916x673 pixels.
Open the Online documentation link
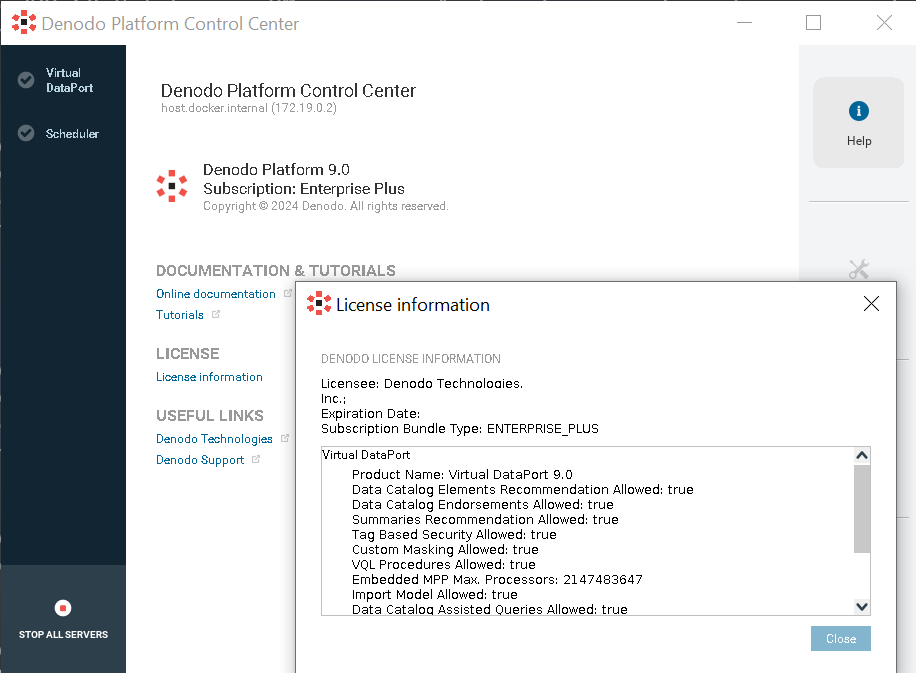[216, 294]
